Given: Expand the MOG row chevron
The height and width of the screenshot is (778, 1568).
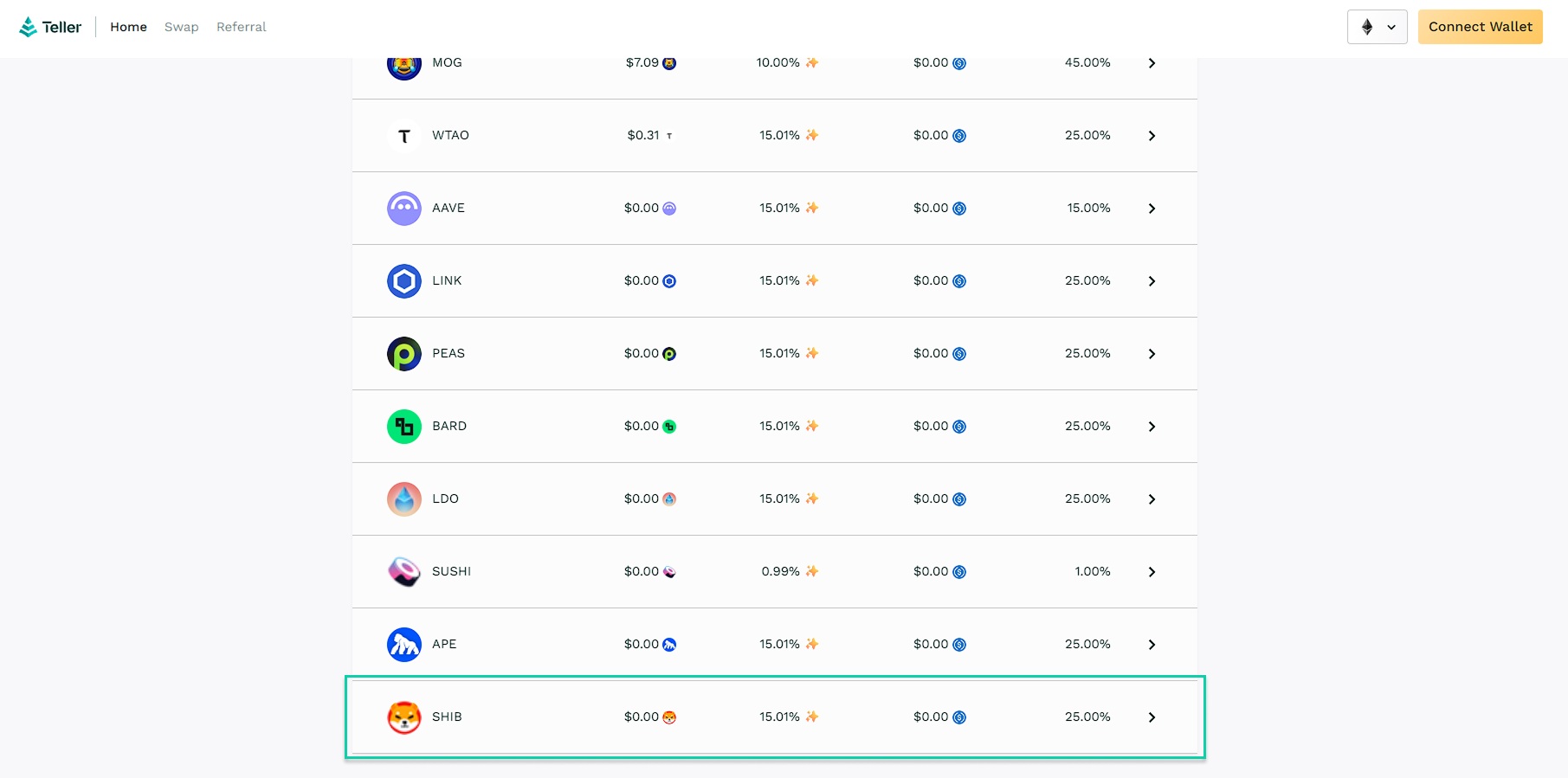Looking at the screenshot, I should click(x=1152, y=63).
